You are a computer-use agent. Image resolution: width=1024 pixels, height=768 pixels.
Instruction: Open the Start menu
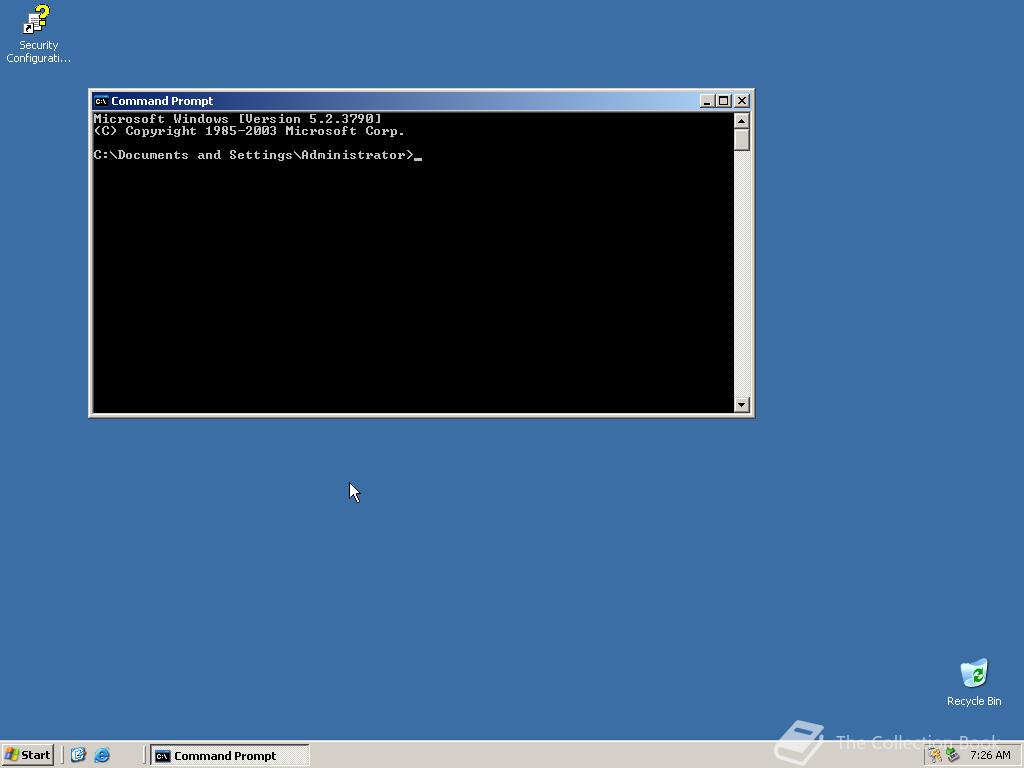(27, 755)
